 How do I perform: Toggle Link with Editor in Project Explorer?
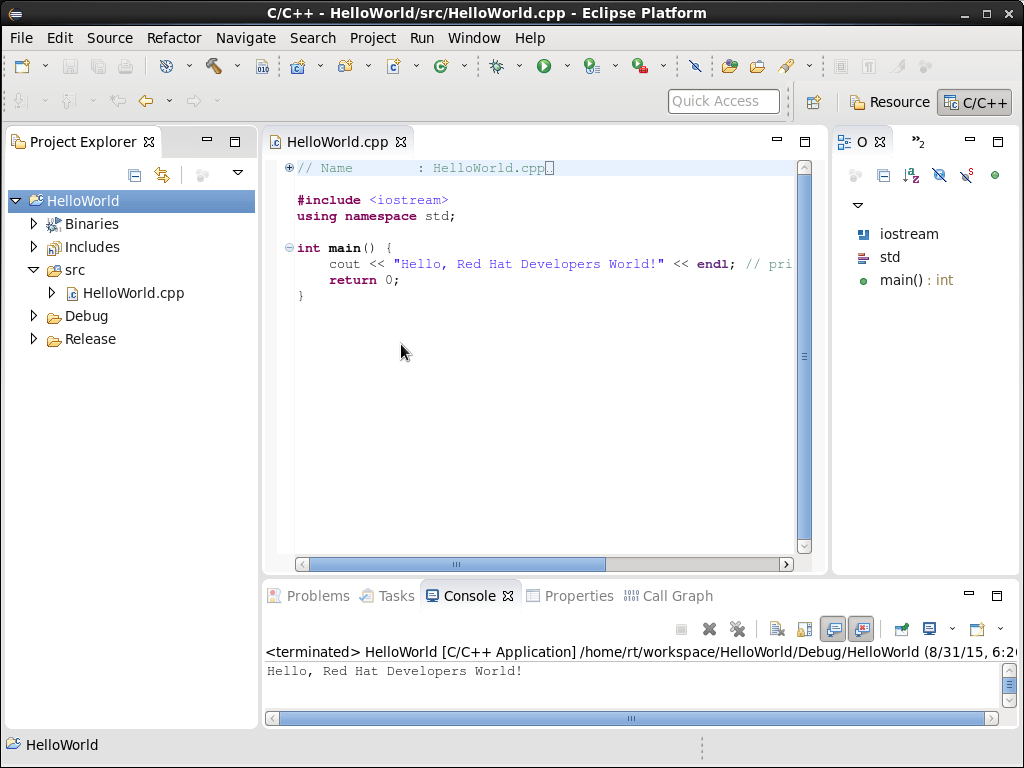162,175
